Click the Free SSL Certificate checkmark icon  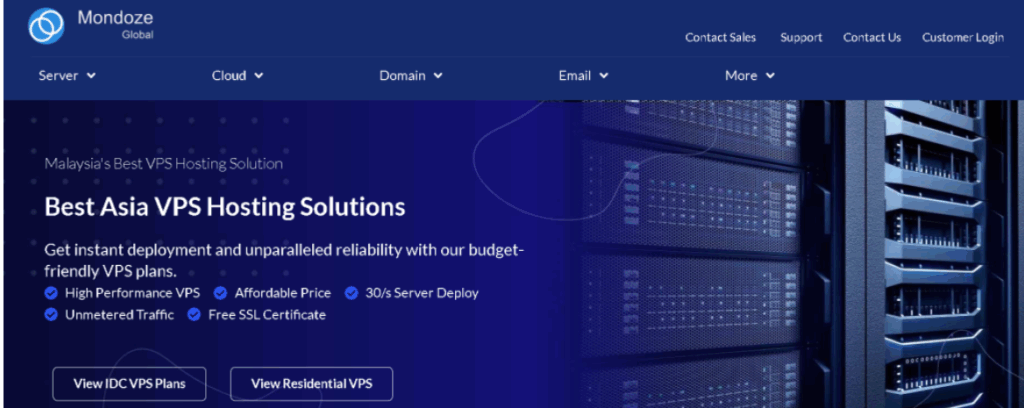[194, 315]
